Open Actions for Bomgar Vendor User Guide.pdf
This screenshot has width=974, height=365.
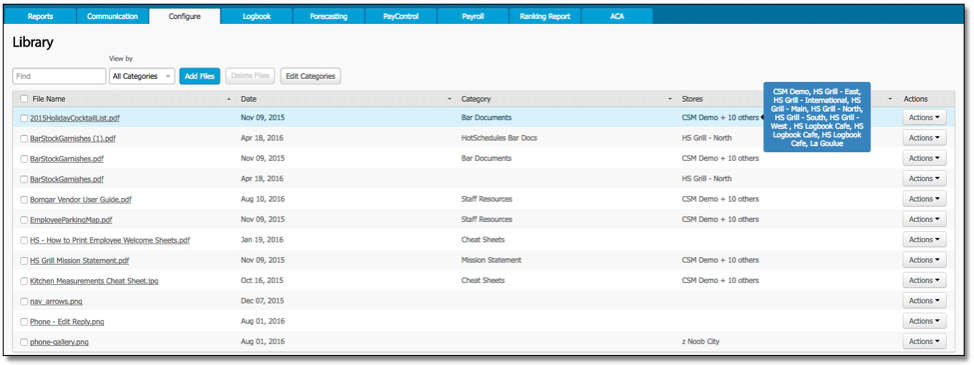[924, 199]
